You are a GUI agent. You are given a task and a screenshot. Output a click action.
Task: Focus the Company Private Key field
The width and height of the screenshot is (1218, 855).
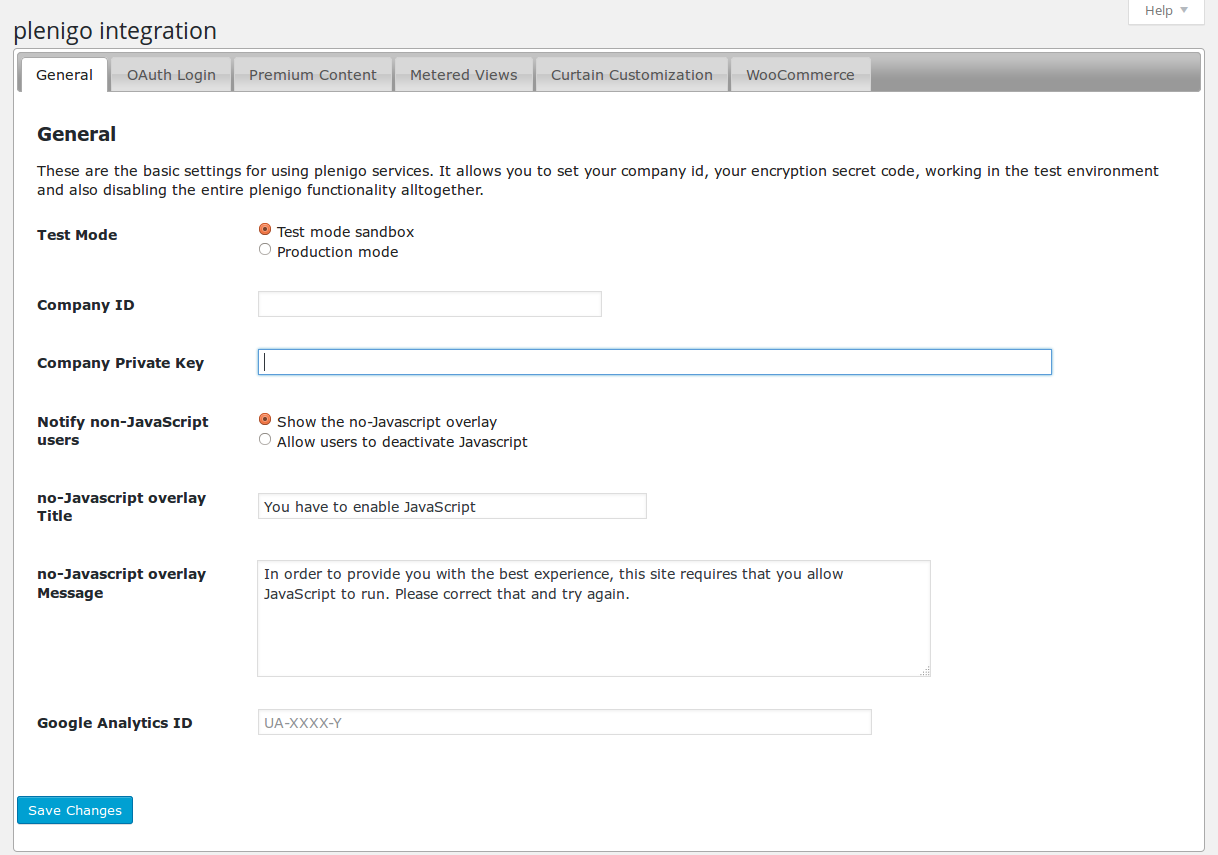click(655, 362)
